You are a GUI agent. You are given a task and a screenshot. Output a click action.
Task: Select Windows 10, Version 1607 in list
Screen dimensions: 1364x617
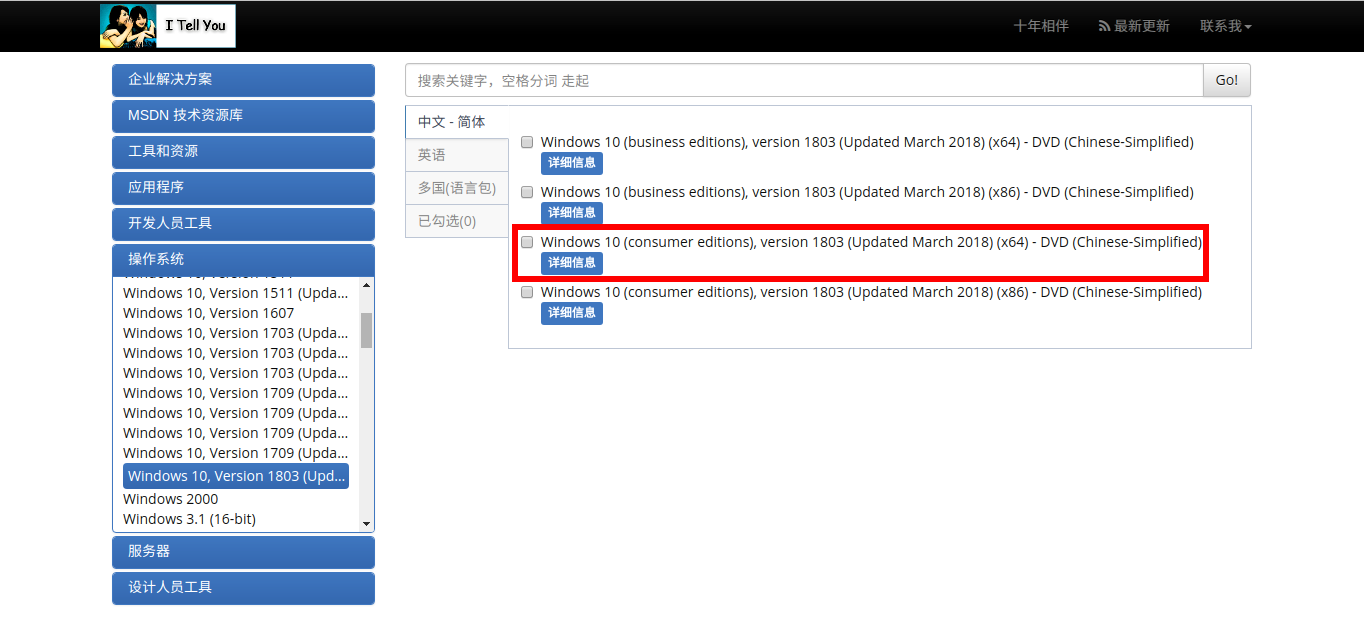point(209,313)
